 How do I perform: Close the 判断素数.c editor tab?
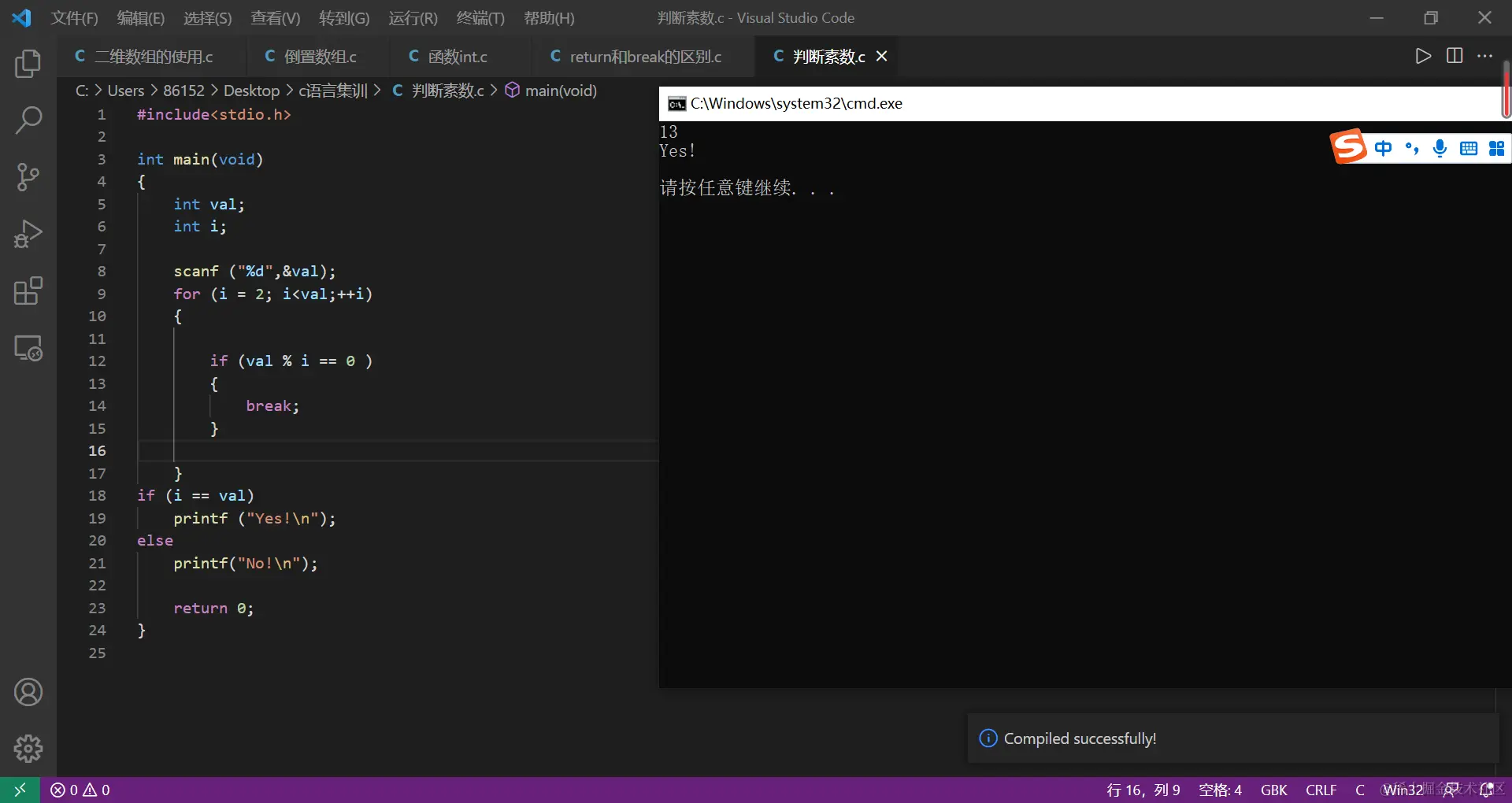[882, 56]
